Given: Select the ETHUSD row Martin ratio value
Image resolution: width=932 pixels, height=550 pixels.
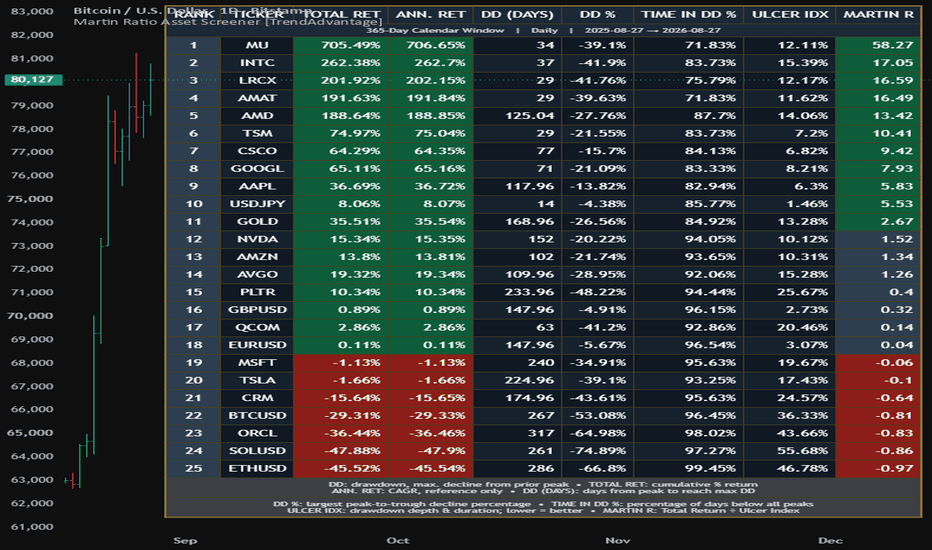Looking at the screenshot, I should click(878, 469).
